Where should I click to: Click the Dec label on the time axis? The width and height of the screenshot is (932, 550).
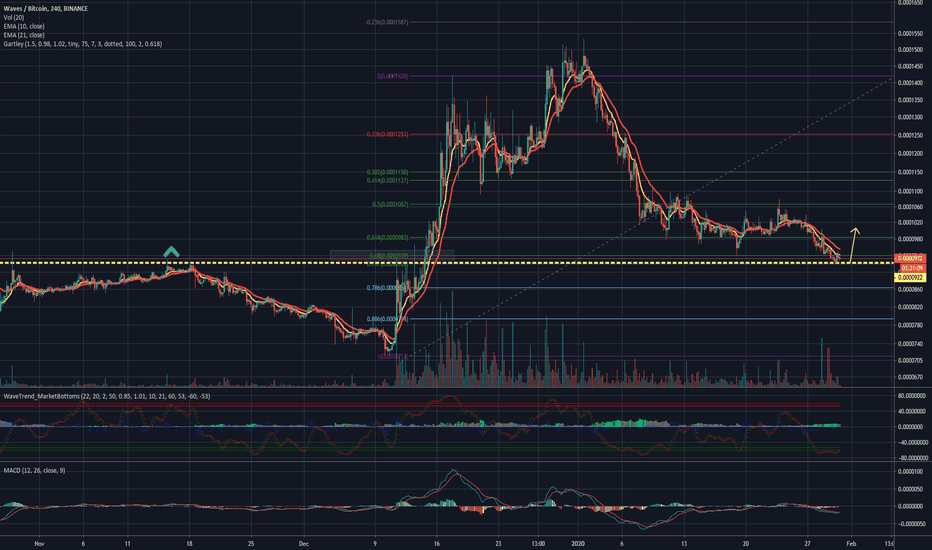[x=303, y=543]
